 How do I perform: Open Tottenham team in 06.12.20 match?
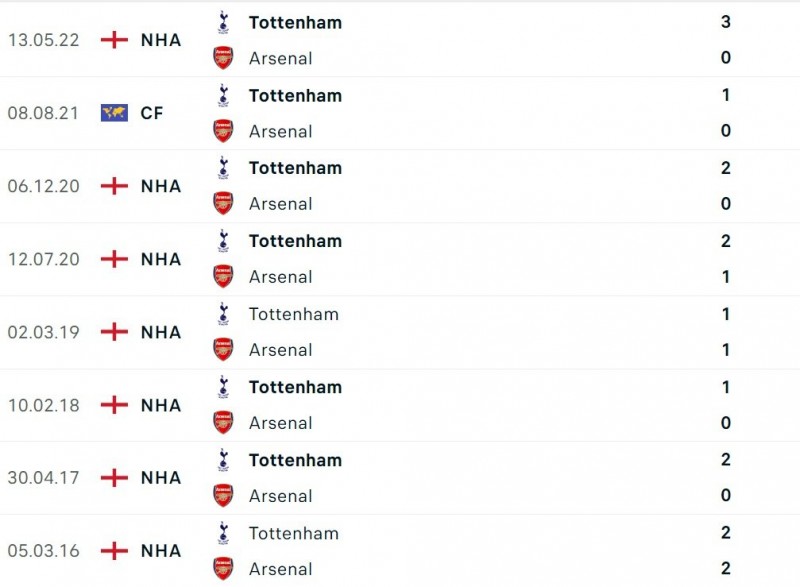tap(295, 168)
